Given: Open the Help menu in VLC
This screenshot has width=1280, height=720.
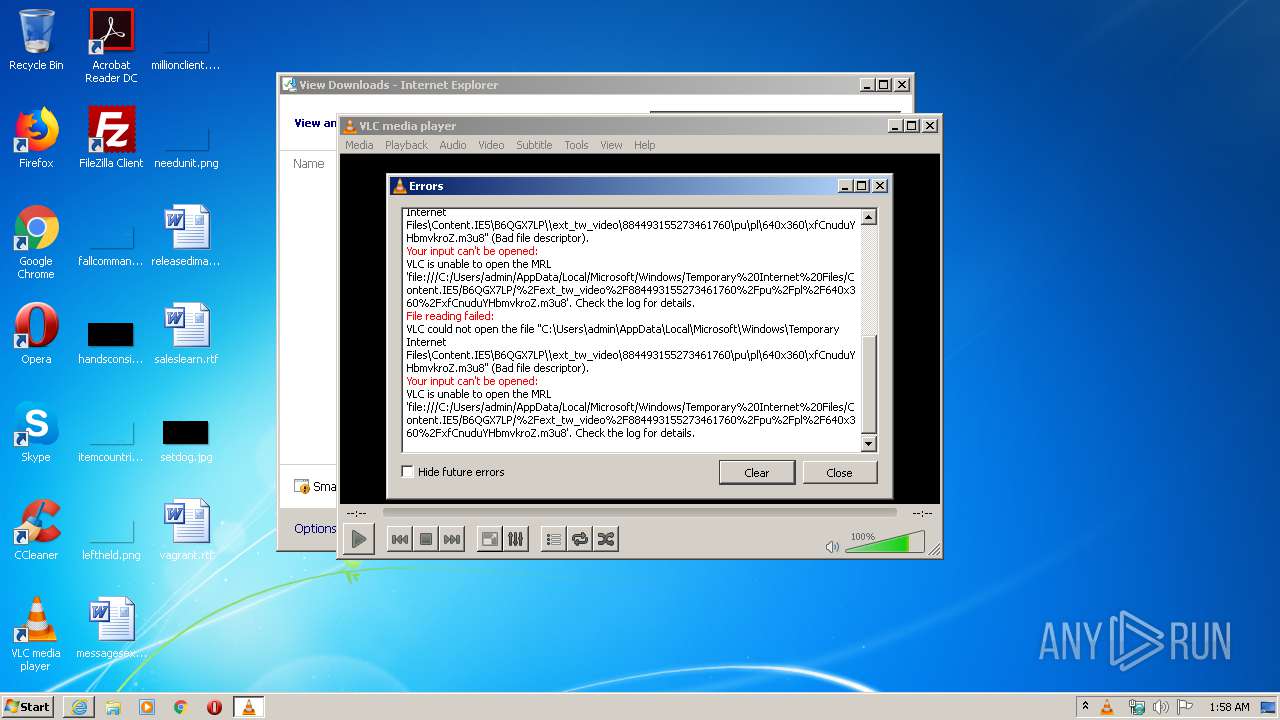Looking at the screenshot, I should click(x=645, y=145).
